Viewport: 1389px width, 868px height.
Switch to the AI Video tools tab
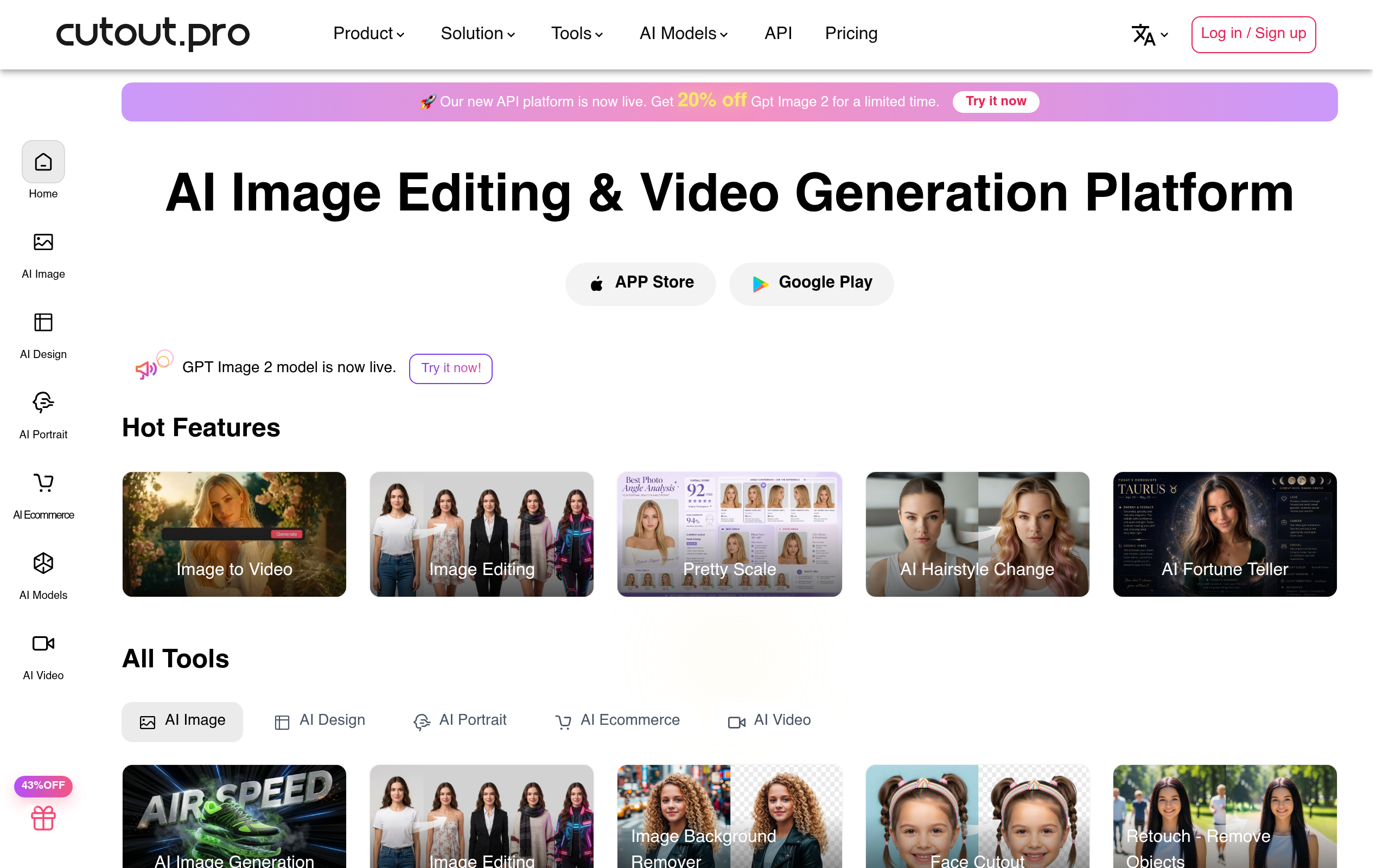pos(769,721)
